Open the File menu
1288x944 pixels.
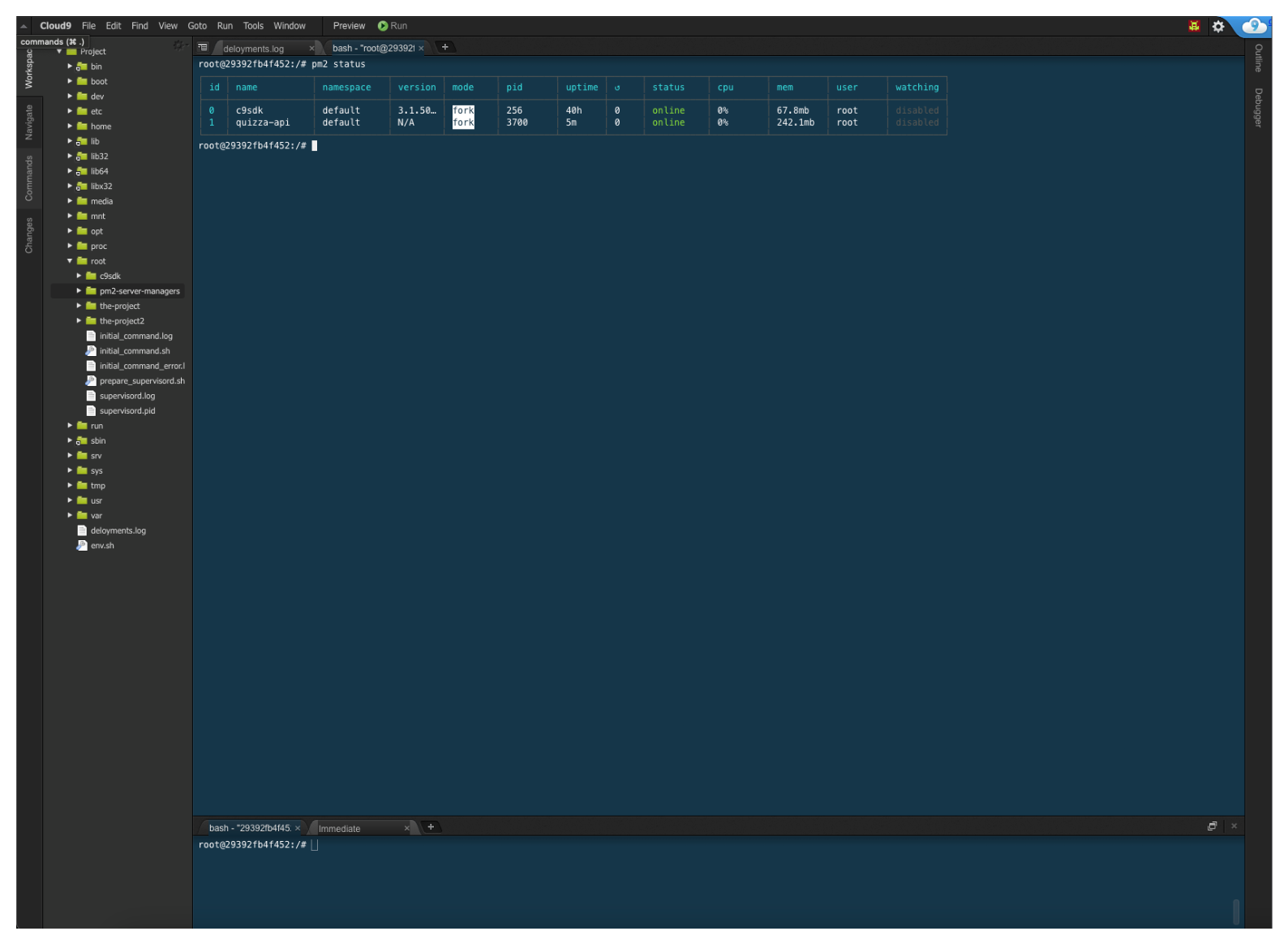(88, 26)
